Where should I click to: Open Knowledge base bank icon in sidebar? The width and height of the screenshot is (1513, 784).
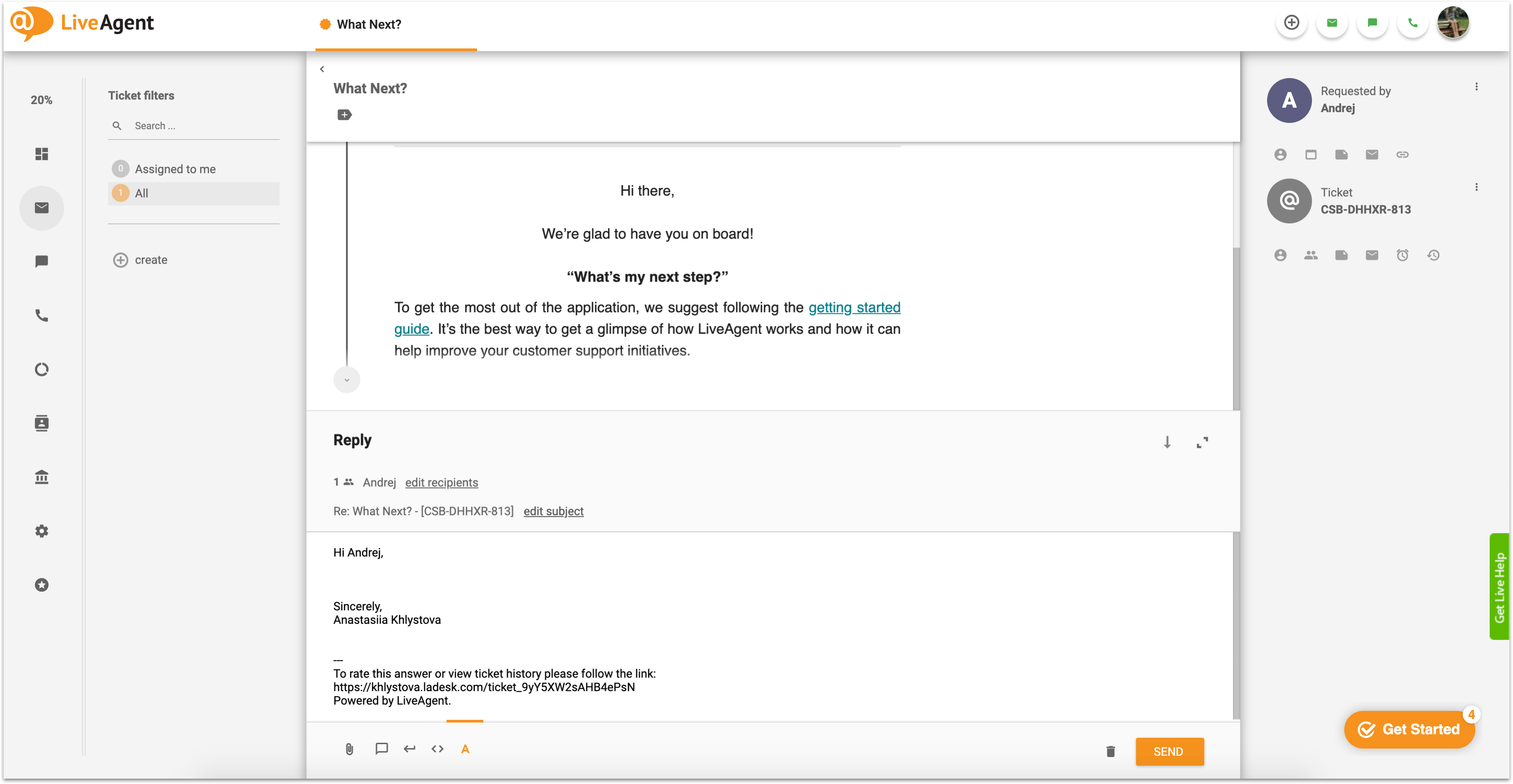click(42, 477)
